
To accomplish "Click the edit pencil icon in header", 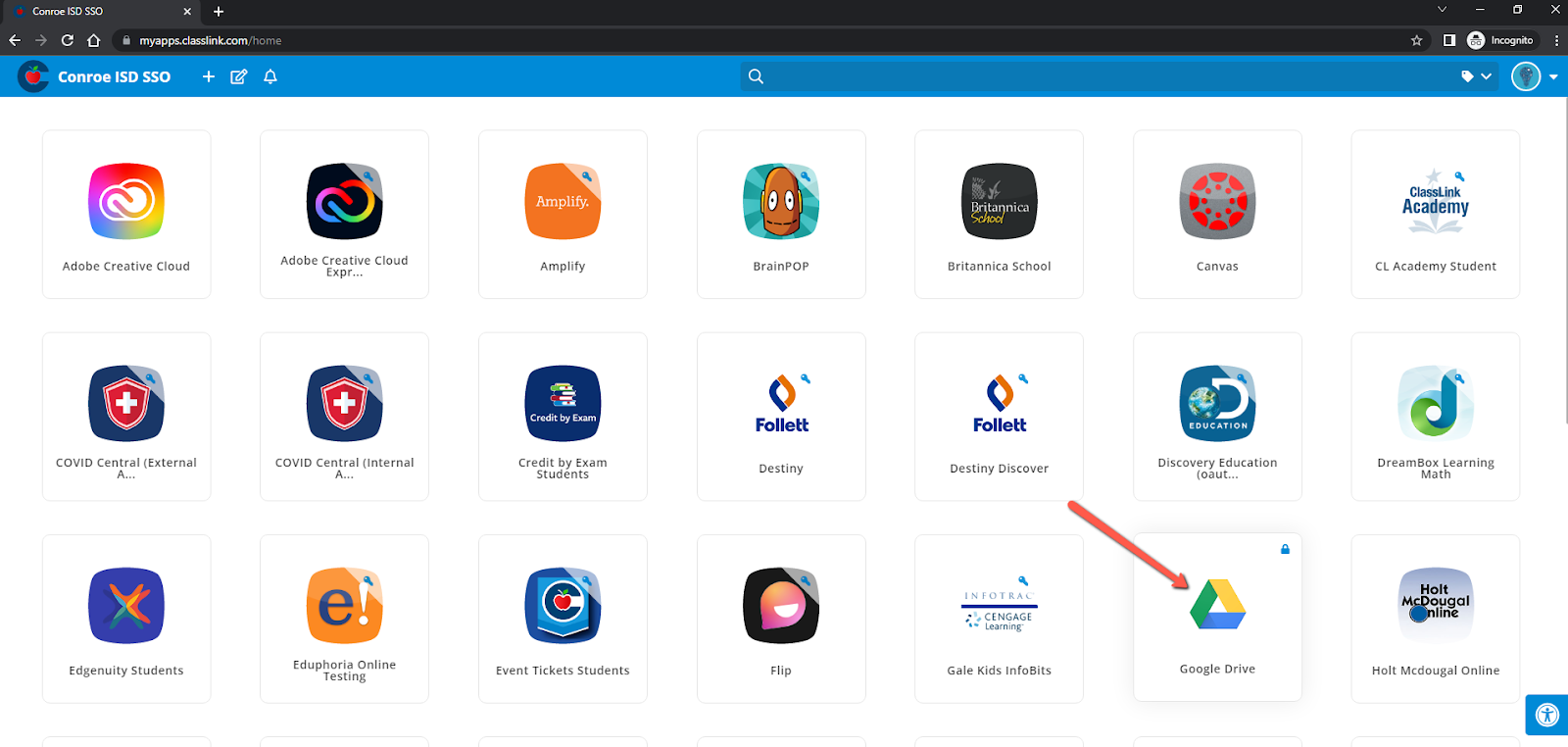I will (238, 76).
